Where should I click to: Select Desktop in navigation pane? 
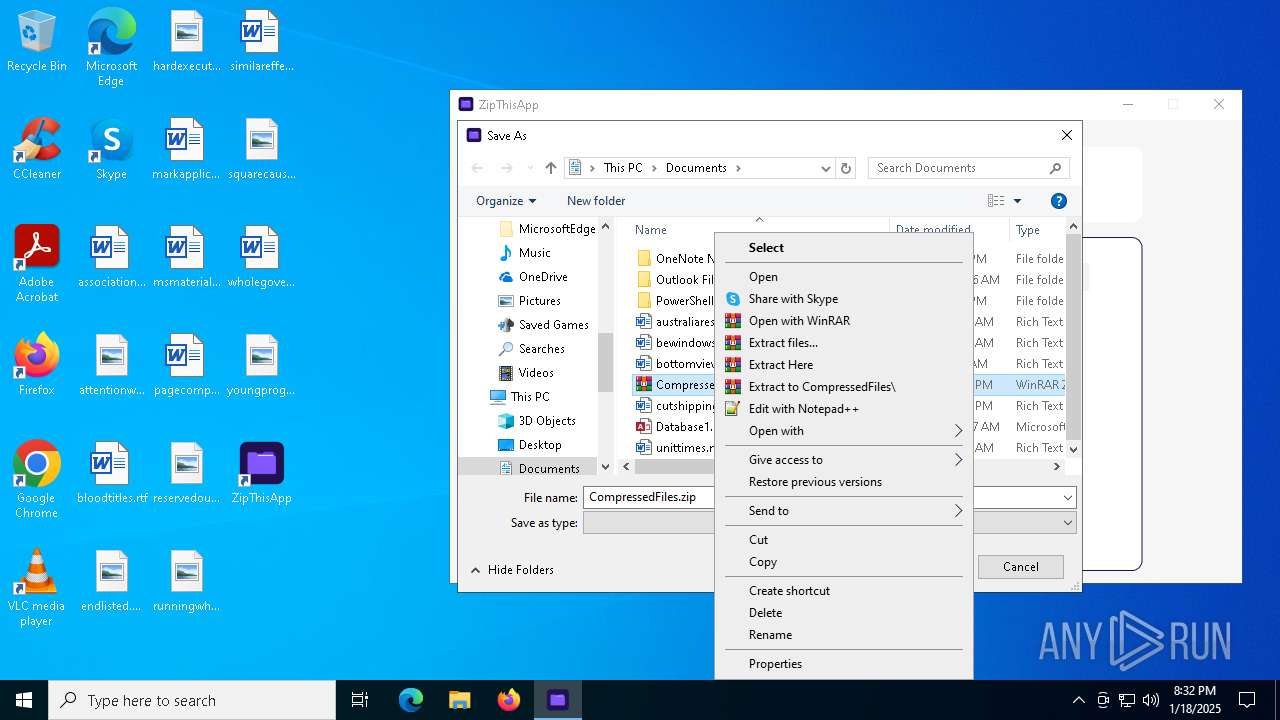coord(540,445)
